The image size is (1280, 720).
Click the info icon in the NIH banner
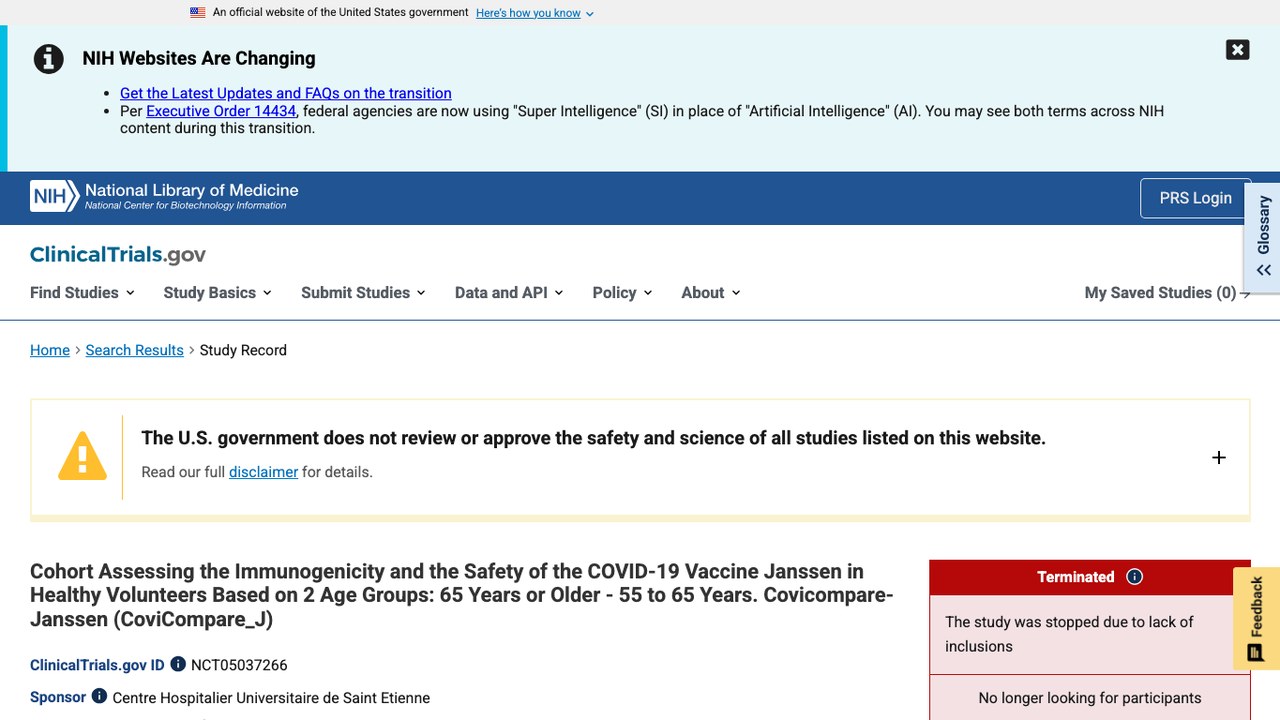(48, 59)
